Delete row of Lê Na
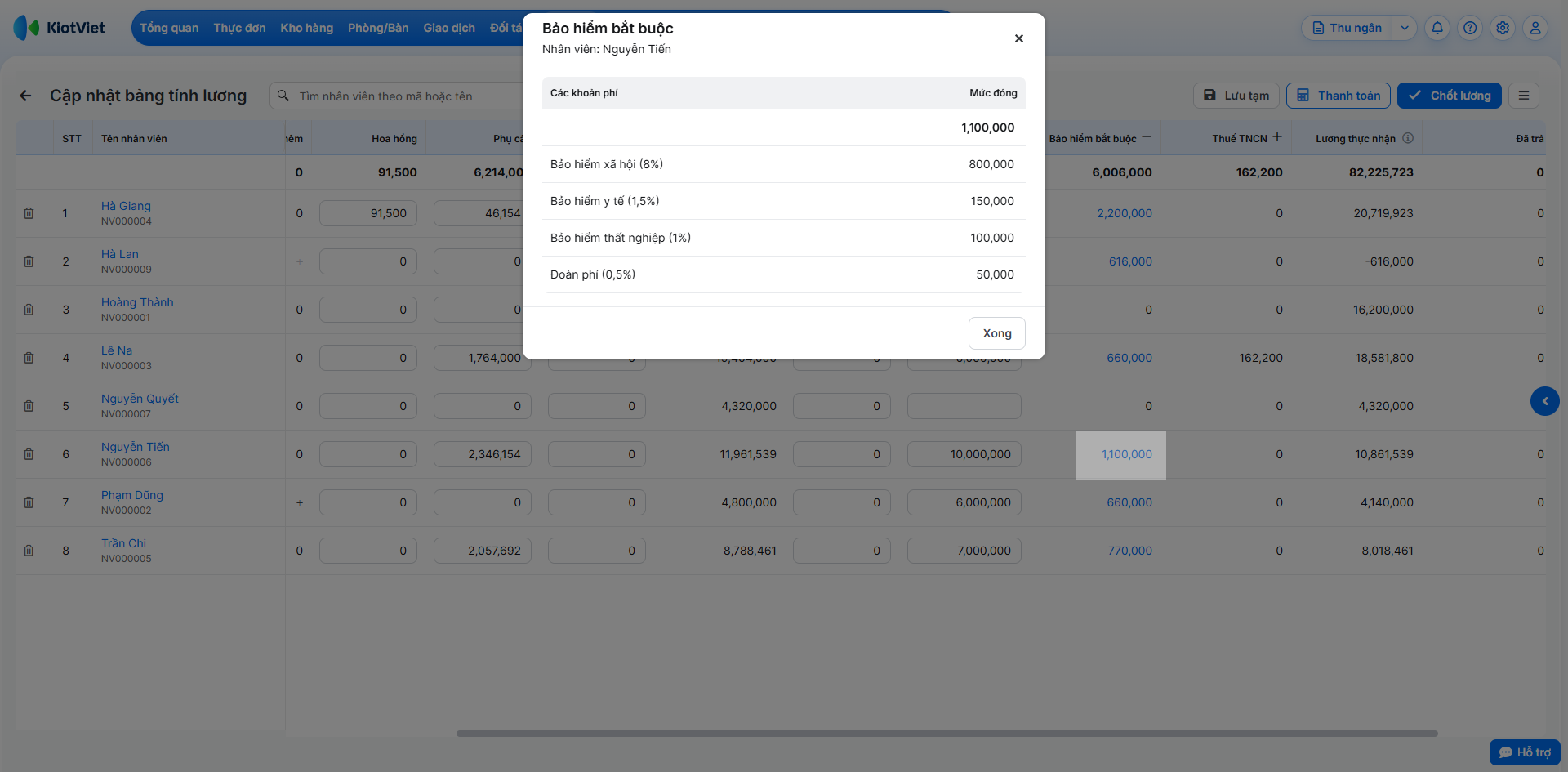 point(29,358)
